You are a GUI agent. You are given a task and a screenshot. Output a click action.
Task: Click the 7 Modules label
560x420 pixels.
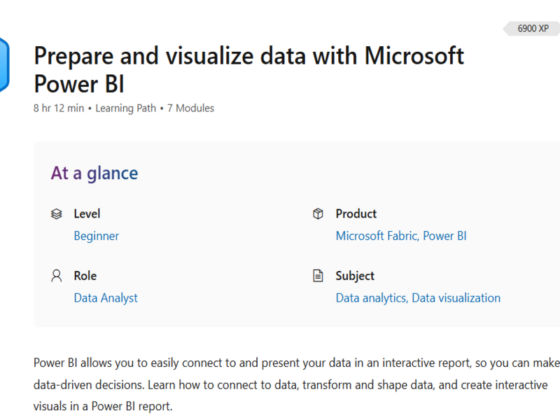click(191, 108)
